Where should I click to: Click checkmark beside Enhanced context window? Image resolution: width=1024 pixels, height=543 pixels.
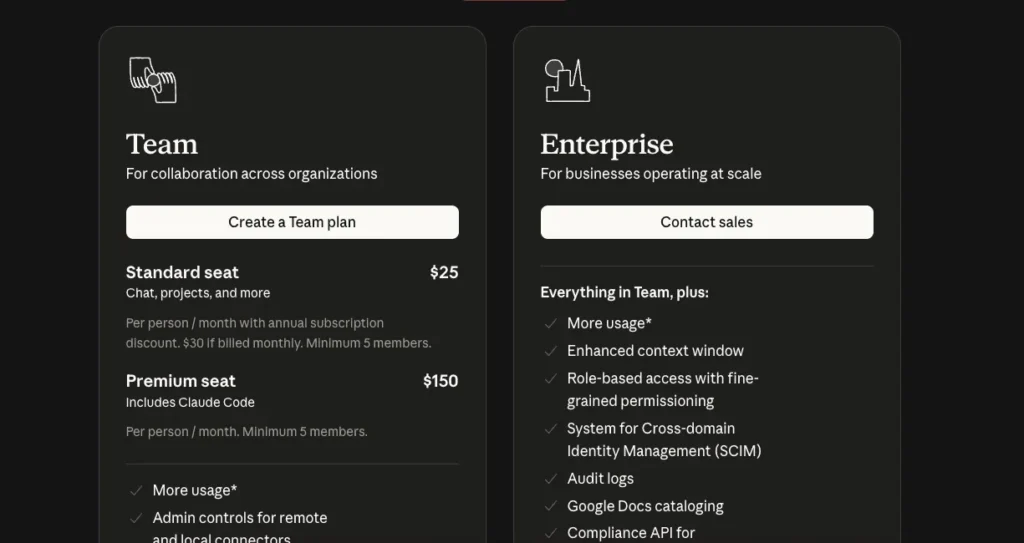point(550,351)
